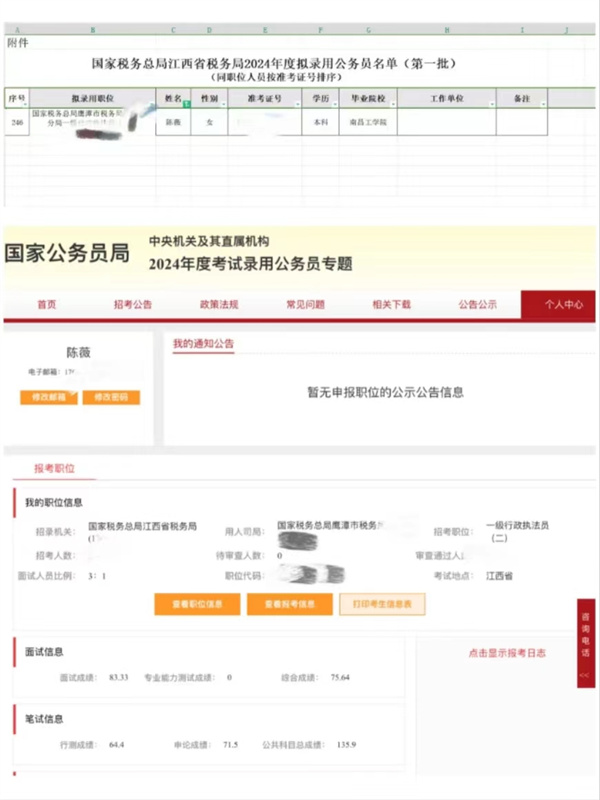The image size is (600, 800).
Task: Select spreadsheet column header B
Action: pyautogui.click(x=92, y=30)
